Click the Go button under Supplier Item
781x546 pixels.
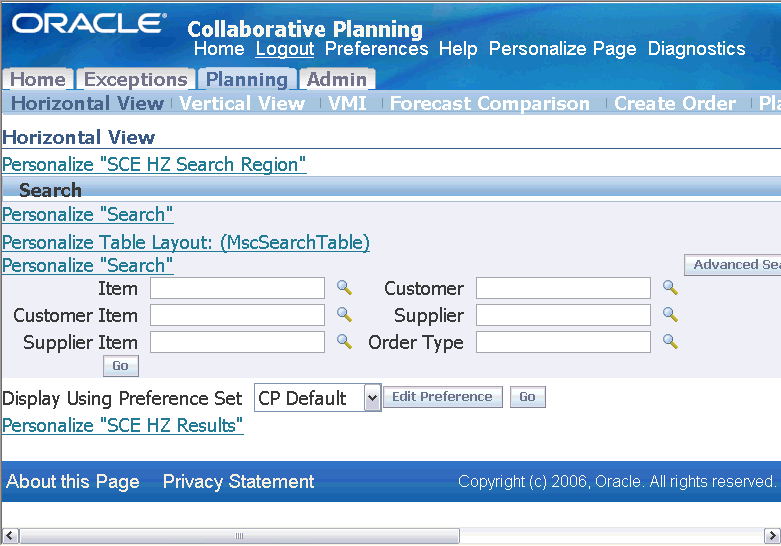(121, 366)
